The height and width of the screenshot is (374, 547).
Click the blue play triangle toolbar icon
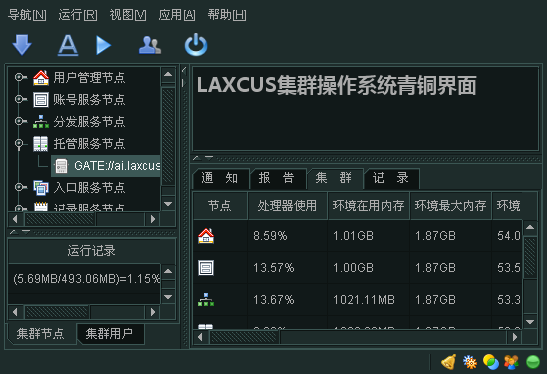coord(103,45)
